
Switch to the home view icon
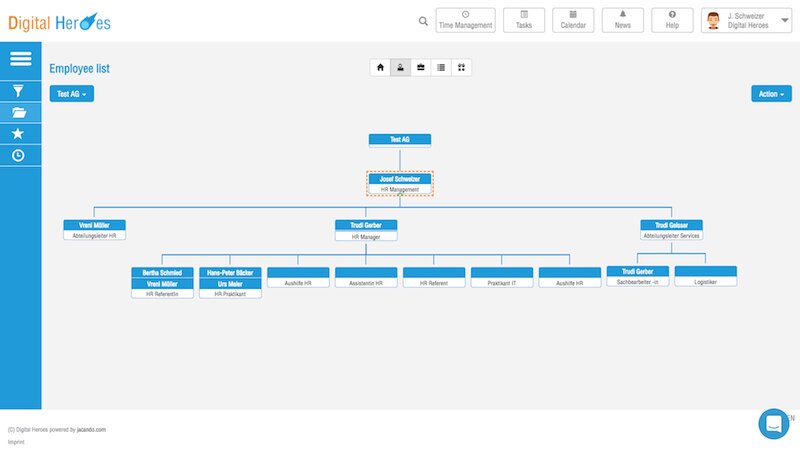click(x=380, y=68)
